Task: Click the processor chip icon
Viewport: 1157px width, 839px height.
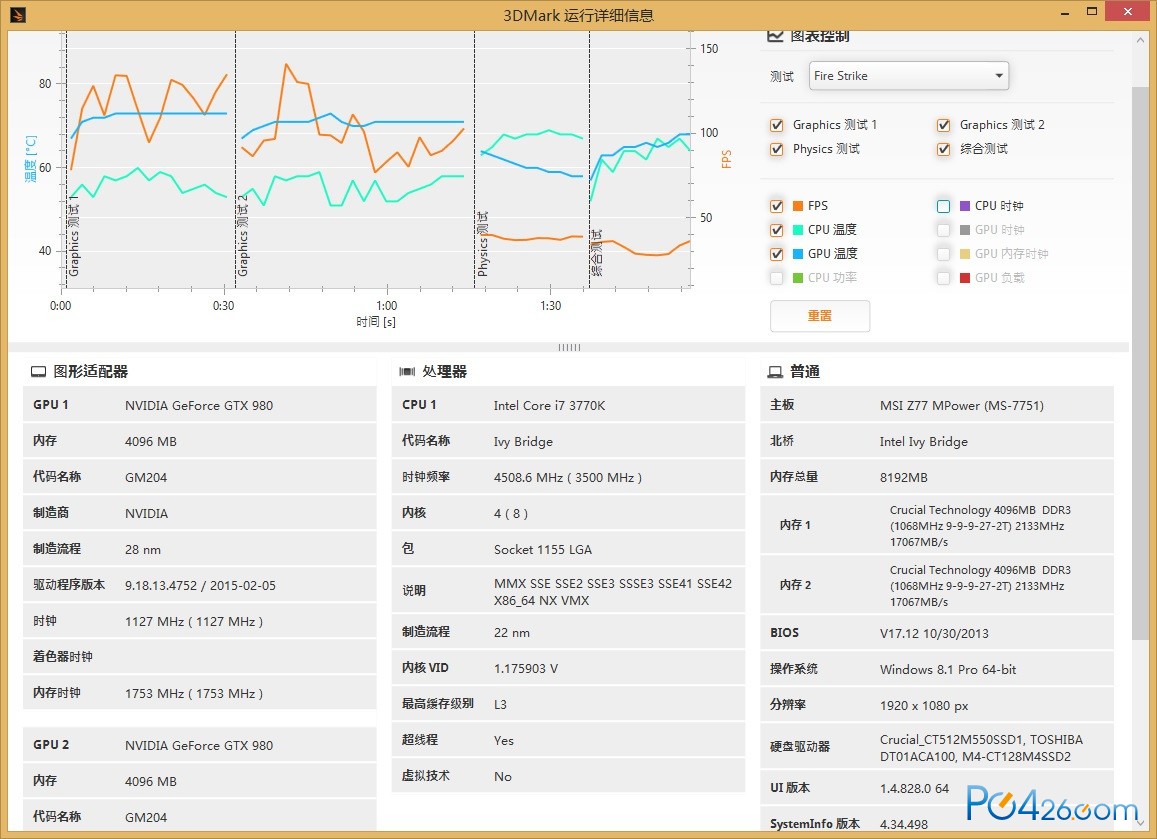Action: pyautogui.click(x=407, y=371)
